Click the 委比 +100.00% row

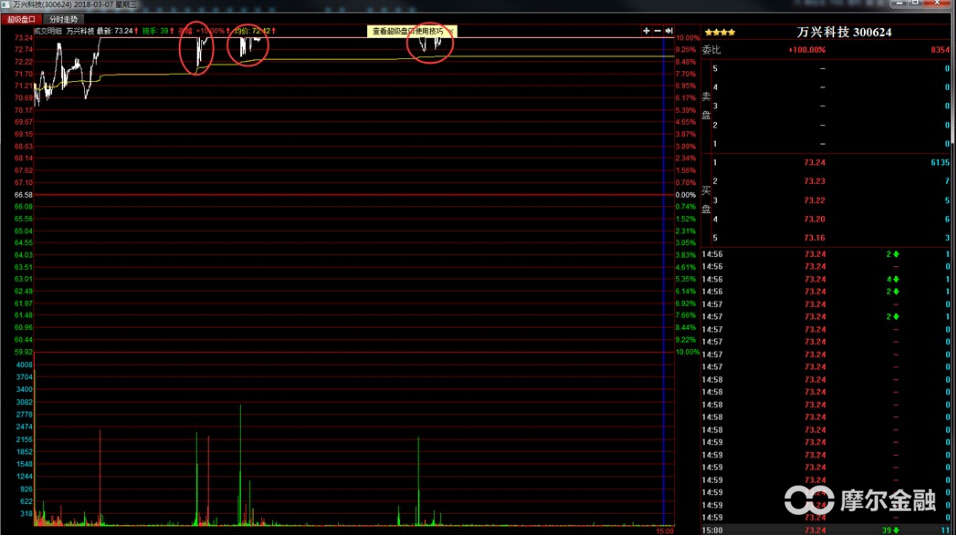[x=826, y=50]
